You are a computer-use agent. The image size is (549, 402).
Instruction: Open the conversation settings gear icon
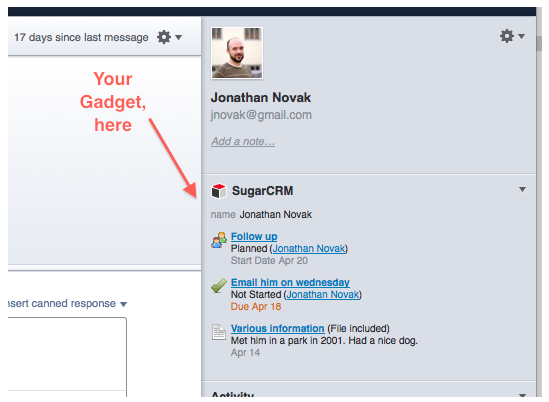click(x=164, y=37)
